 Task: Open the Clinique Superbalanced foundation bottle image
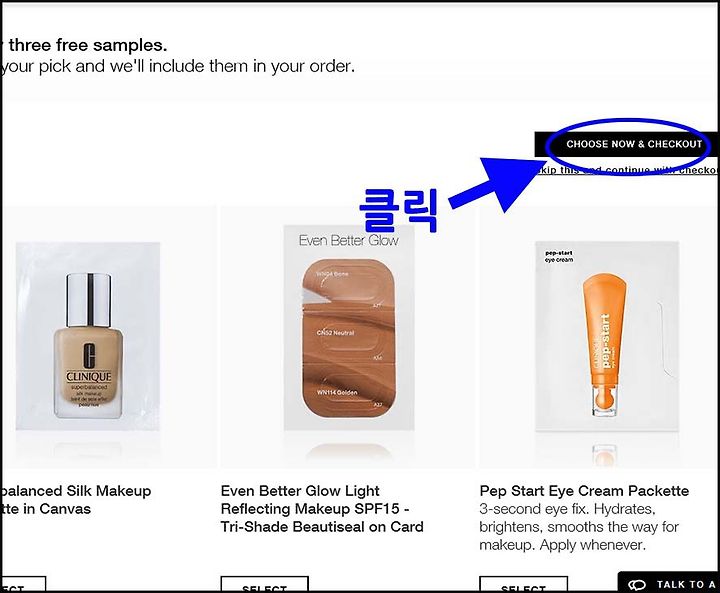click(x=88, y=337)
